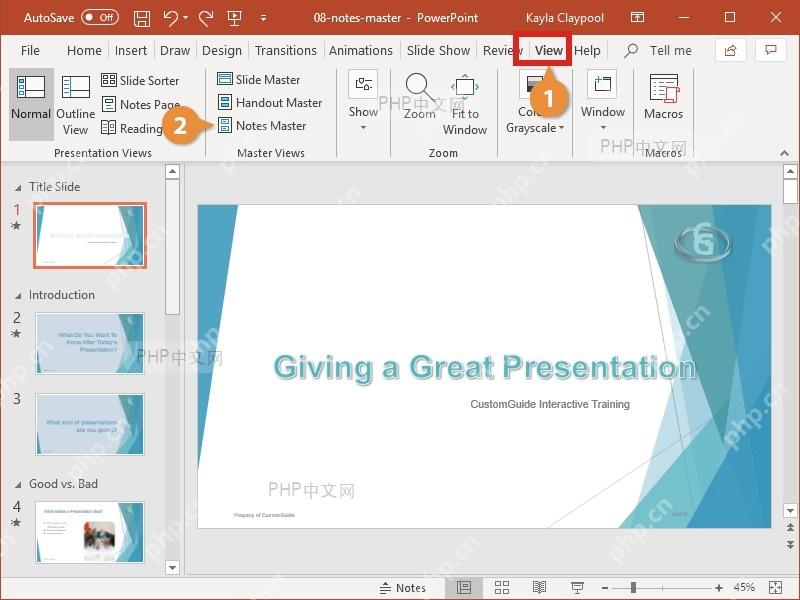The height and width of the screenshot is (600, 800).
Task: Open the Zoom magnifier dialog
Action: pyautogui.click(x=419, y=95)
